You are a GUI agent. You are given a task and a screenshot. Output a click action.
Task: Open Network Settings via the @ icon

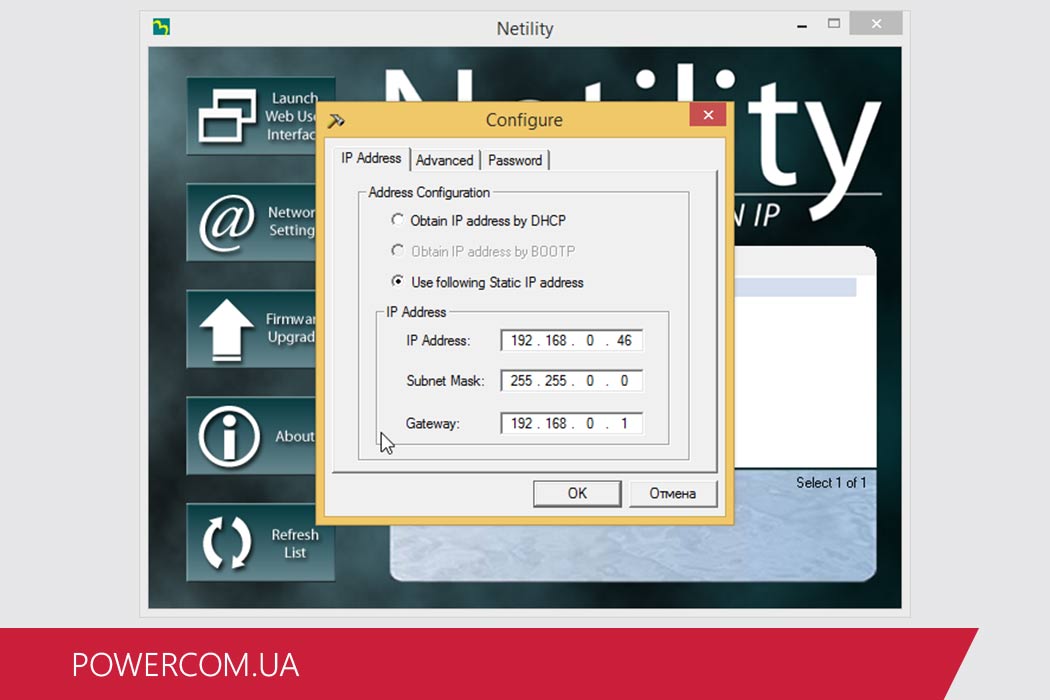[227, 222]
